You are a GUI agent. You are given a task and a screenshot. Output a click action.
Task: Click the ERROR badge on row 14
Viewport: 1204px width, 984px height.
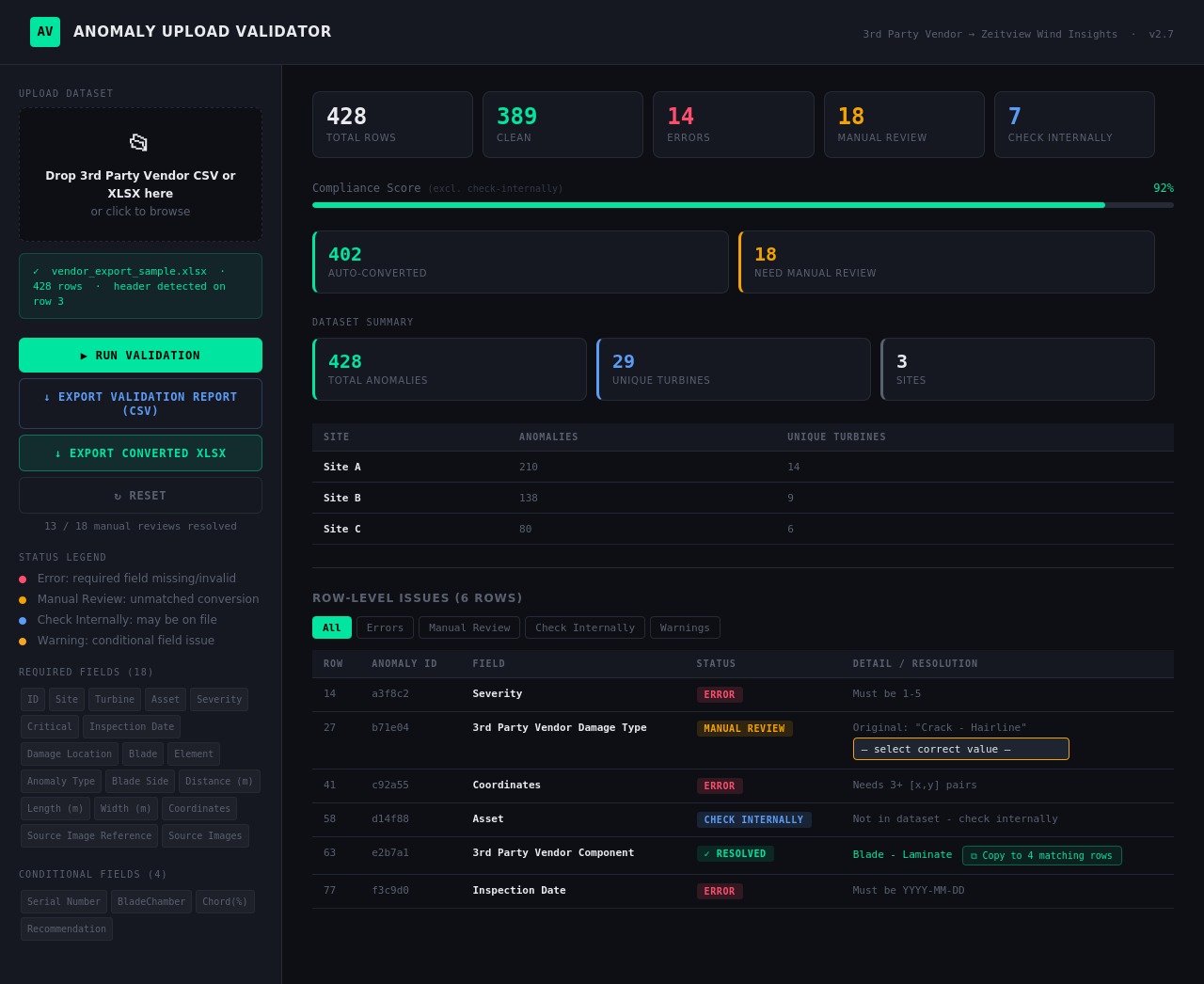pyautogui.click(x=720, y=694)
